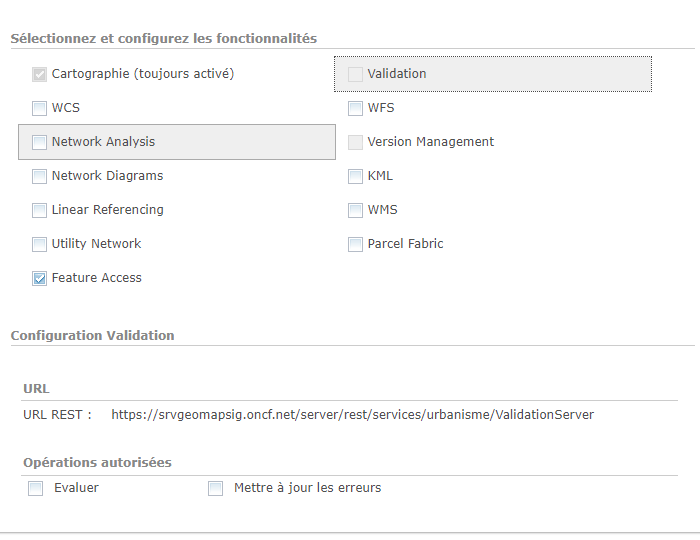Screen dimensions: 700x540
Task: Enable Network Diagrams capability
Action: (x=39, y=176)
